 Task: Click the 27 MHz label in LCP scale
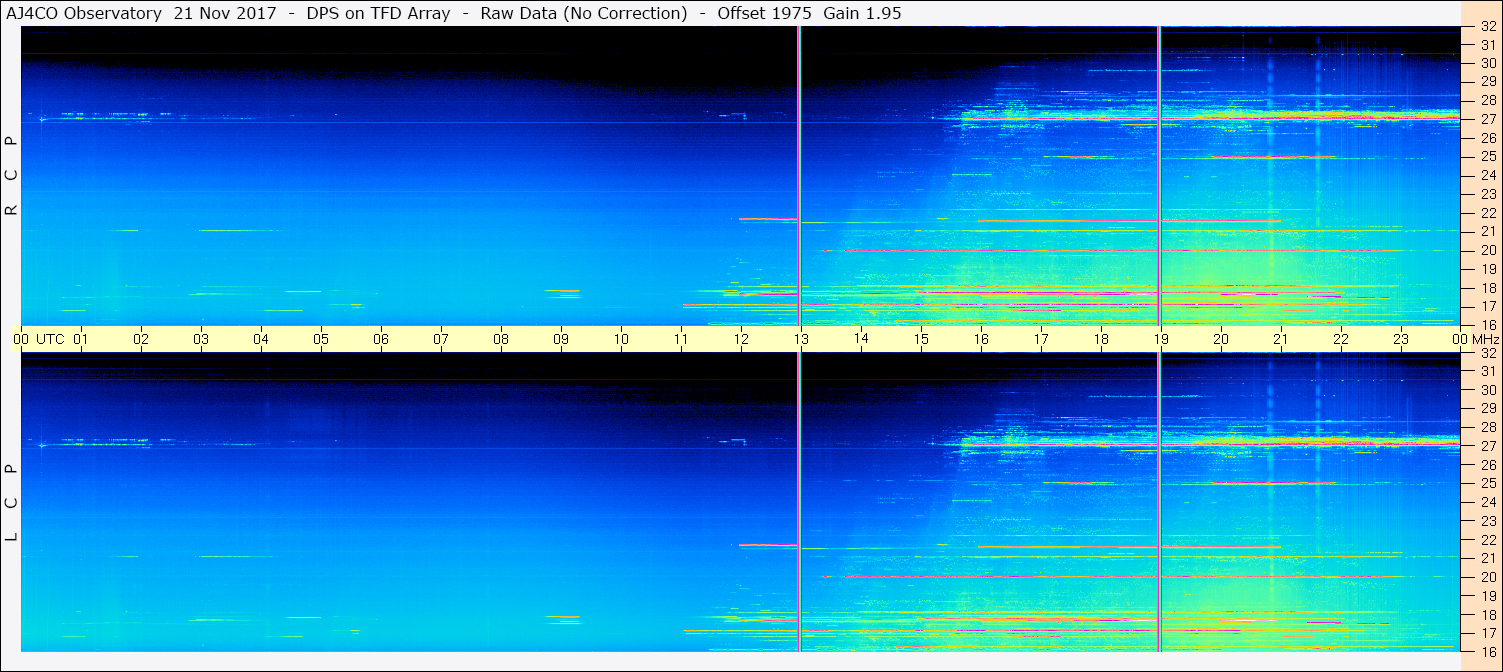pyautogui.click(x=1488, y=446)
